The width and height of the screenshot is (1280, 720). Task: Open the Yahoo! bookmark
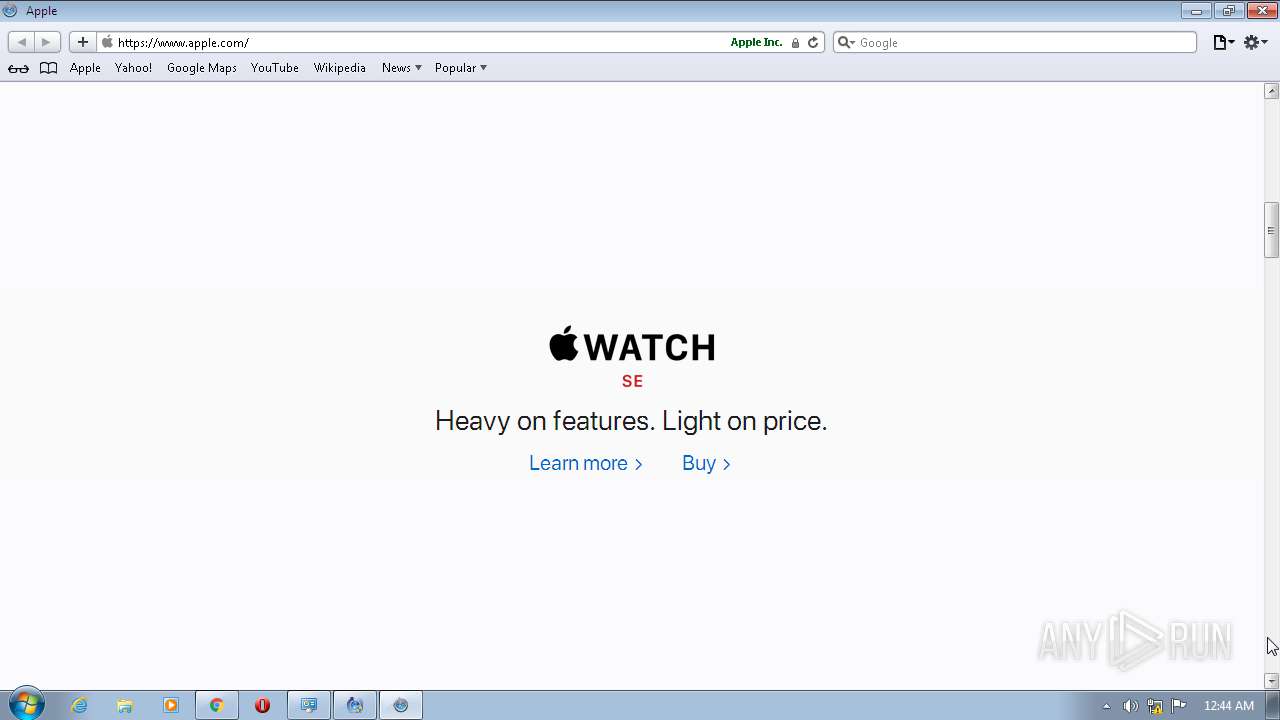click(x=133, y=68)
